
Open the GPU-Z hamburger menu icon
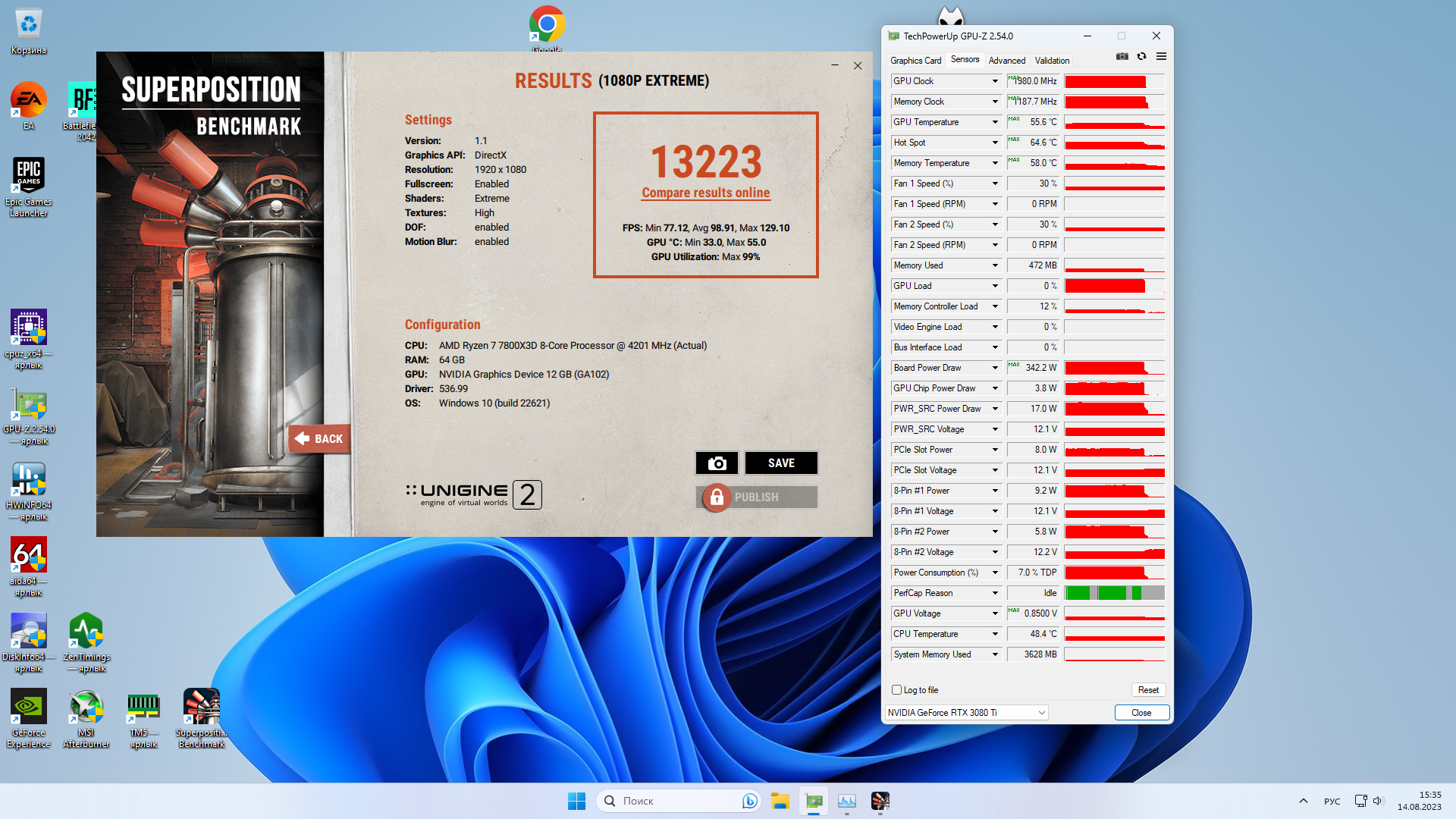tap(1161, 57)
